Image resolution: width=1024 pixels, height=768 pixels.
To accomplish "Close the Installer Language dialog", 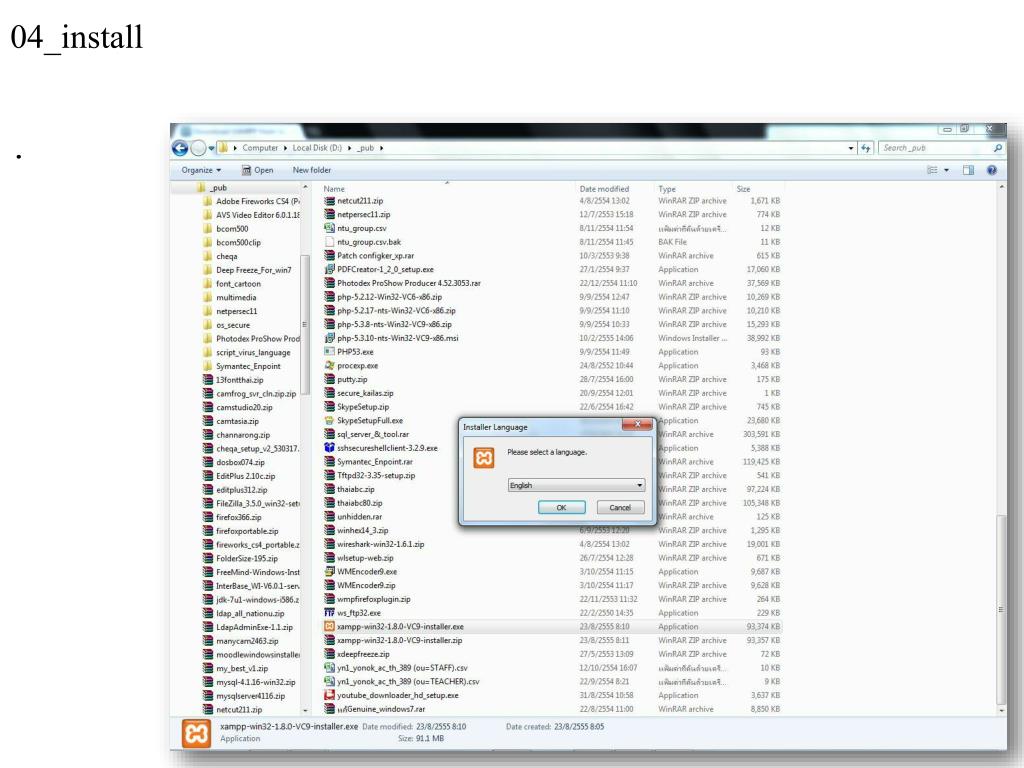I will (x=637, y=424).
